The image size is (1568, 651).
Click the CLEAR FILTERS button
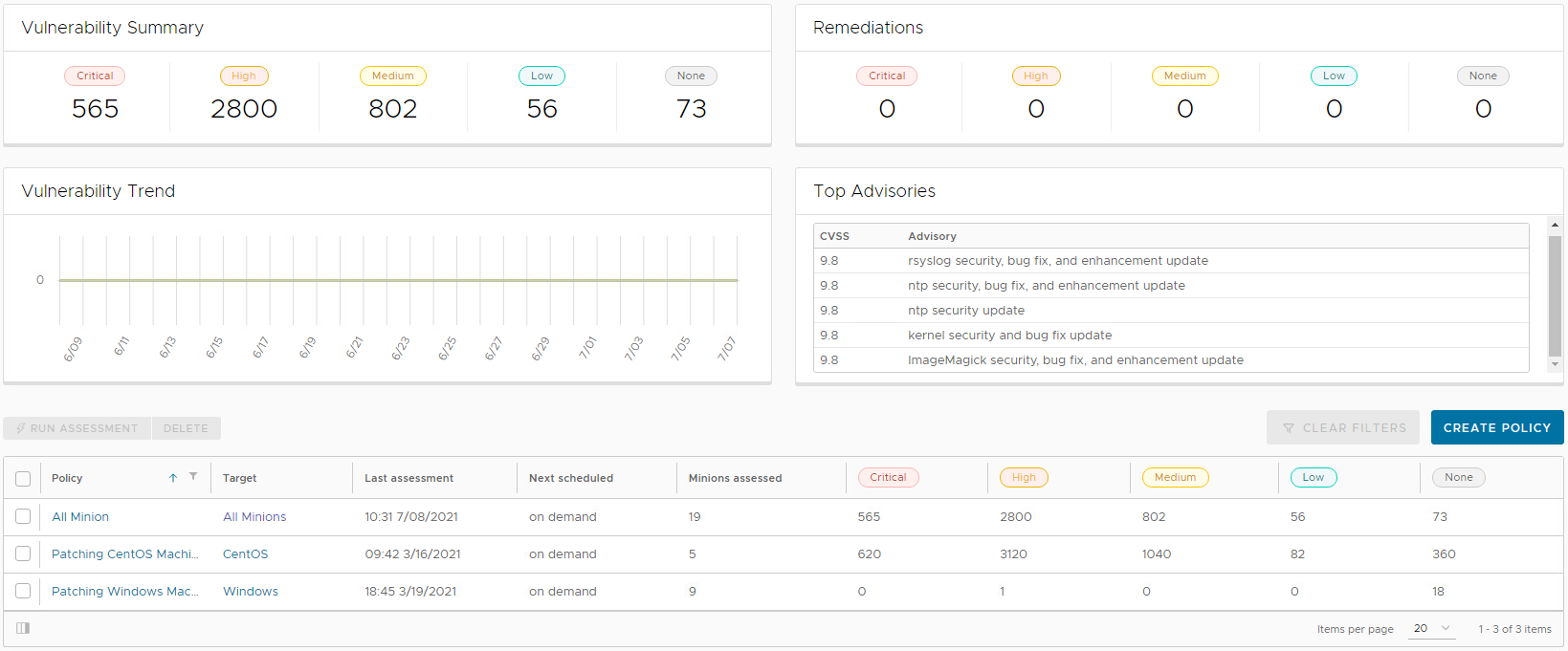tap(1343, 427)
